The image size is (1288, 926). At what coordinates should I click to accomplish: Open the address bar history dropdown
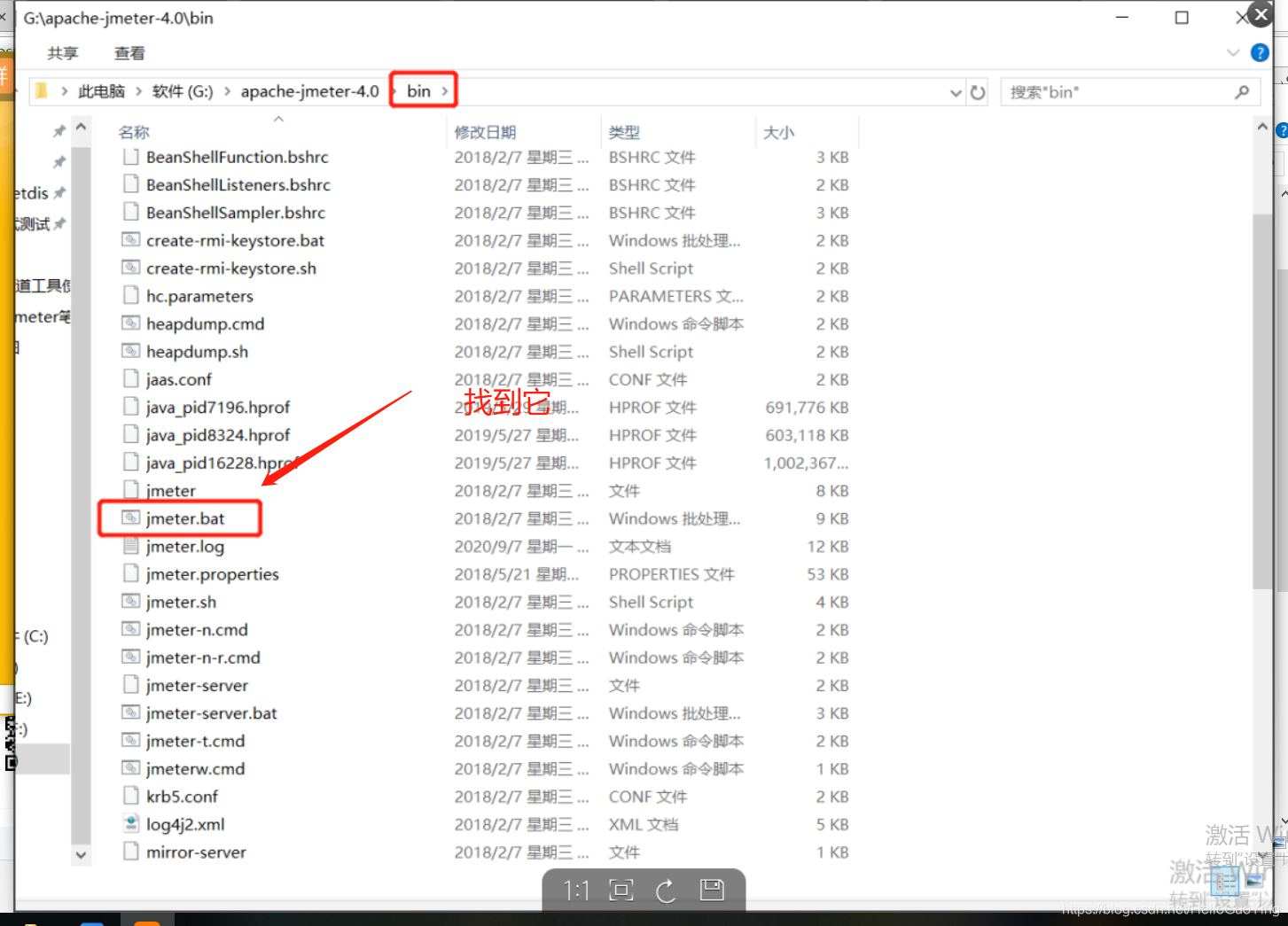point(955,92)
